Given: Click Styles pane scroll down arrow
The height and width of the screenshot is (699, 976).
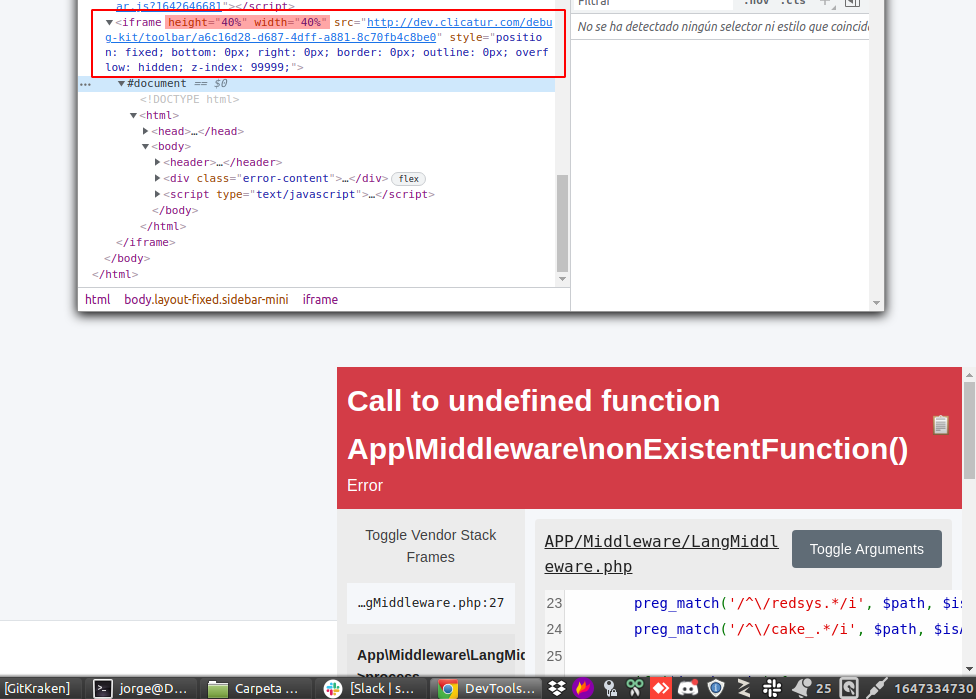Looking at the screenshot, I should point(876,303).
